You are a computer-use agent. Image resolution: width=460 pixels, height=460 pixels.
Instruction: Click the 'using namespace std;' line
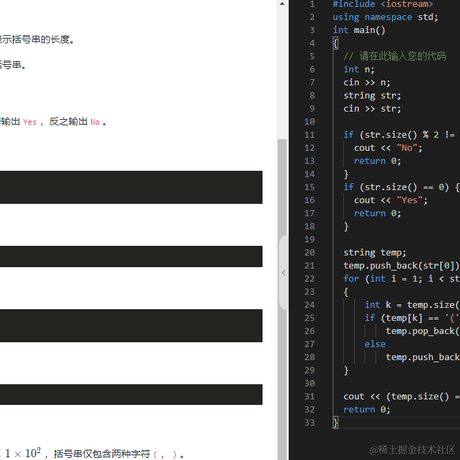[385, 17]
